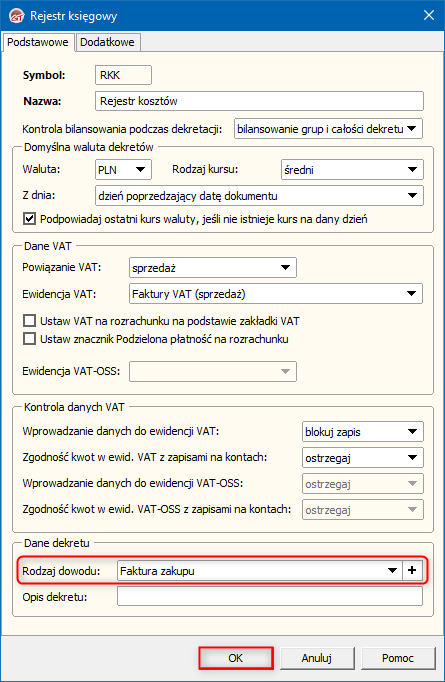Screen dimensions: 445x682
Task: Click the plus icon beside Rodzaj dowodu
Action: [412, 570]
